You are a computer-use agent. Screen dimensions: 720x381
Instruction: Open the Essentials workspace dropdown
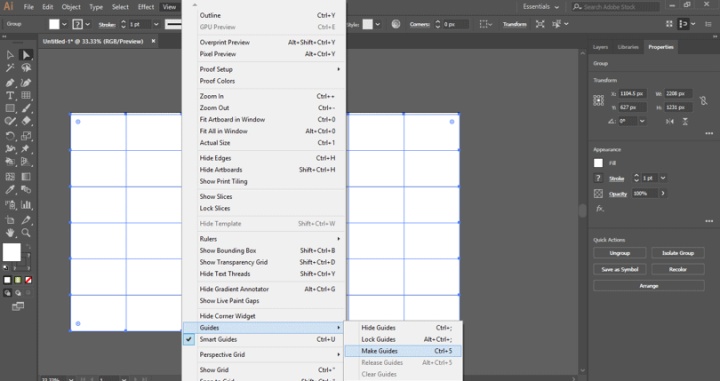click(541, 7)
